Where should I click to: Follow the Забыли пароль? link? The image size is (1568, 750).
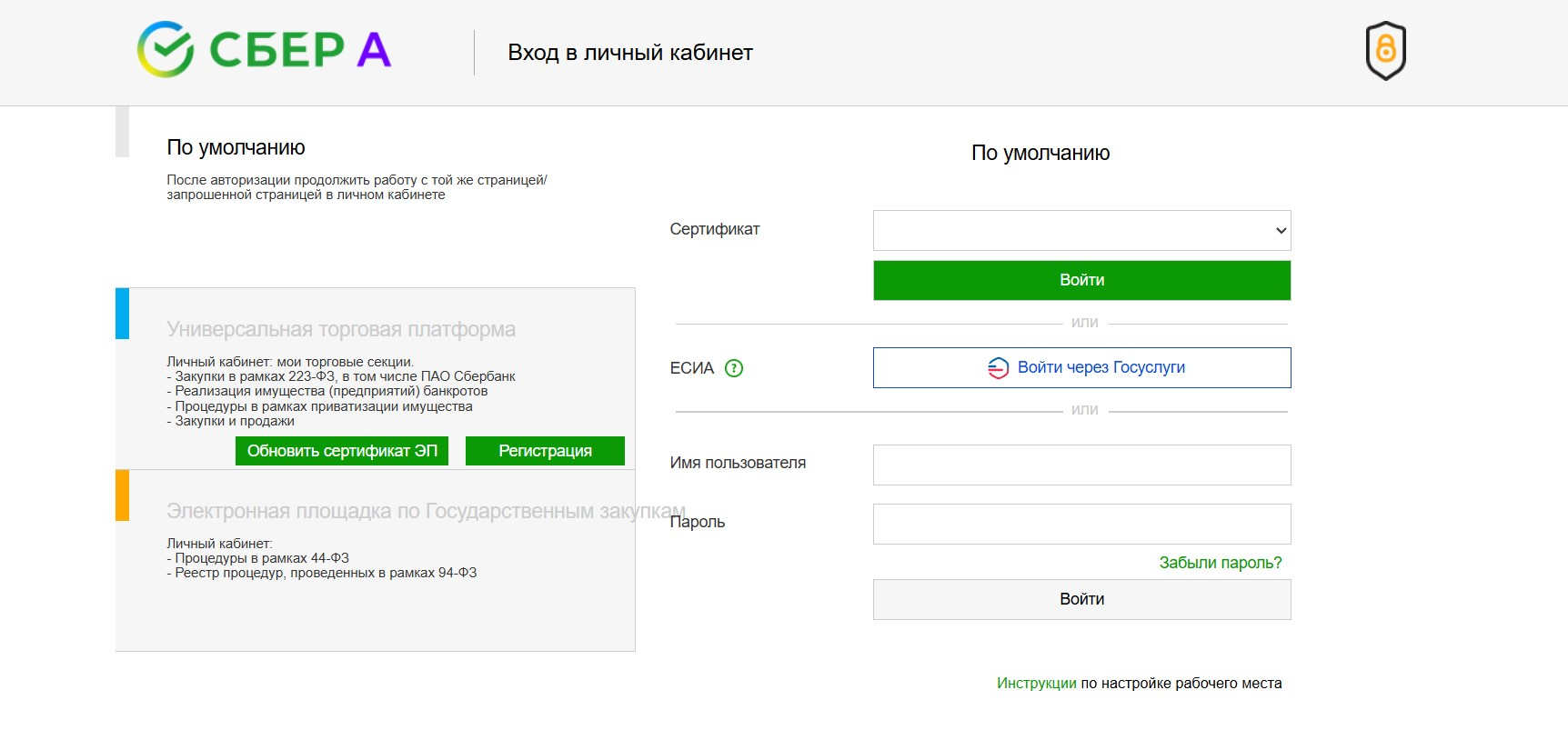(x=1220, y=563)
